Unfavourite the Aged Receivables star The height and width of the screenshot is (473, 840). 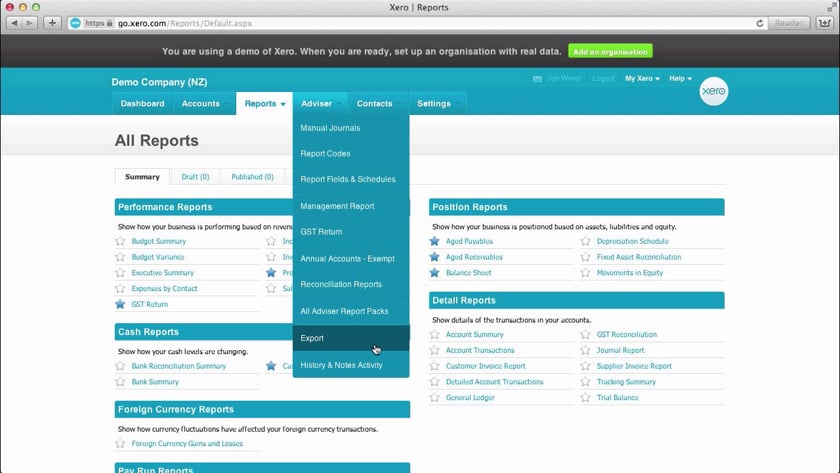(x=434, y=257)
